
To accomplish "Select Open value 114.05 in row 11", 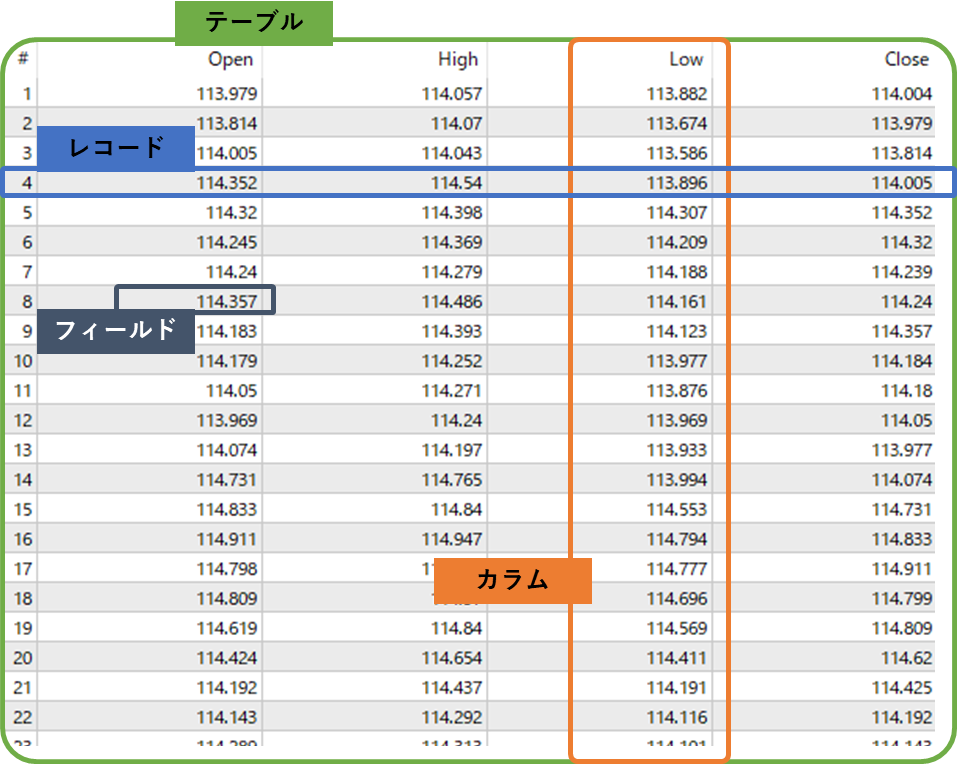I will click(x=231, y=391).
